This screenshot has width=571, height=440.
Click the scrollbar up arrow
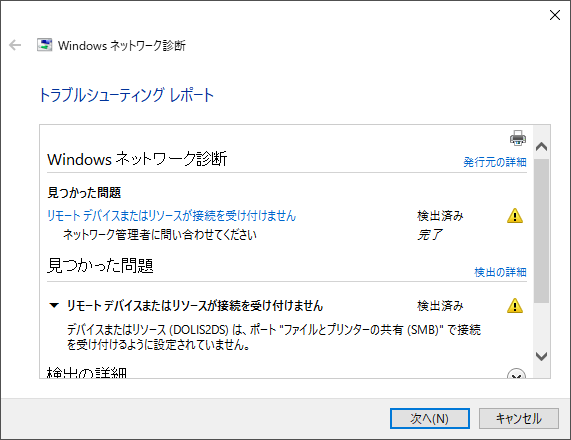(542, 146)
